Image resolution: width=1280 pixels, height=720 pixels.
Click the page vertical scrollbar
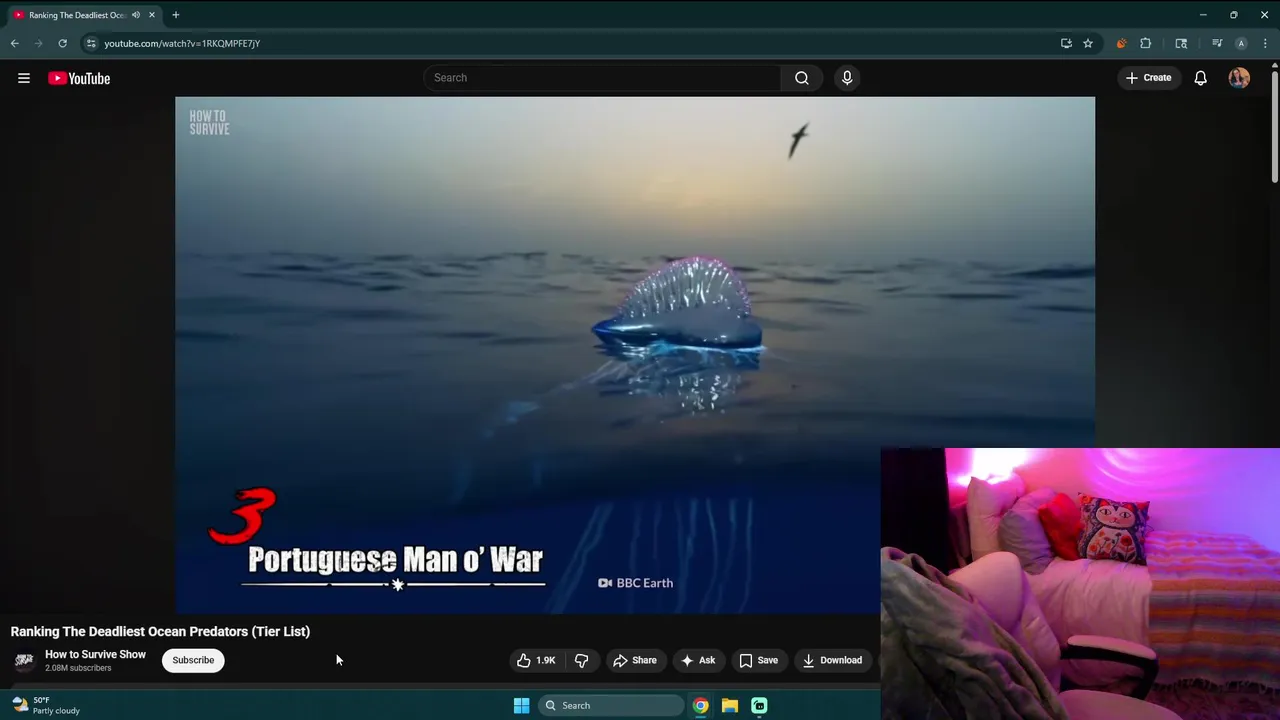[1275, 125]
